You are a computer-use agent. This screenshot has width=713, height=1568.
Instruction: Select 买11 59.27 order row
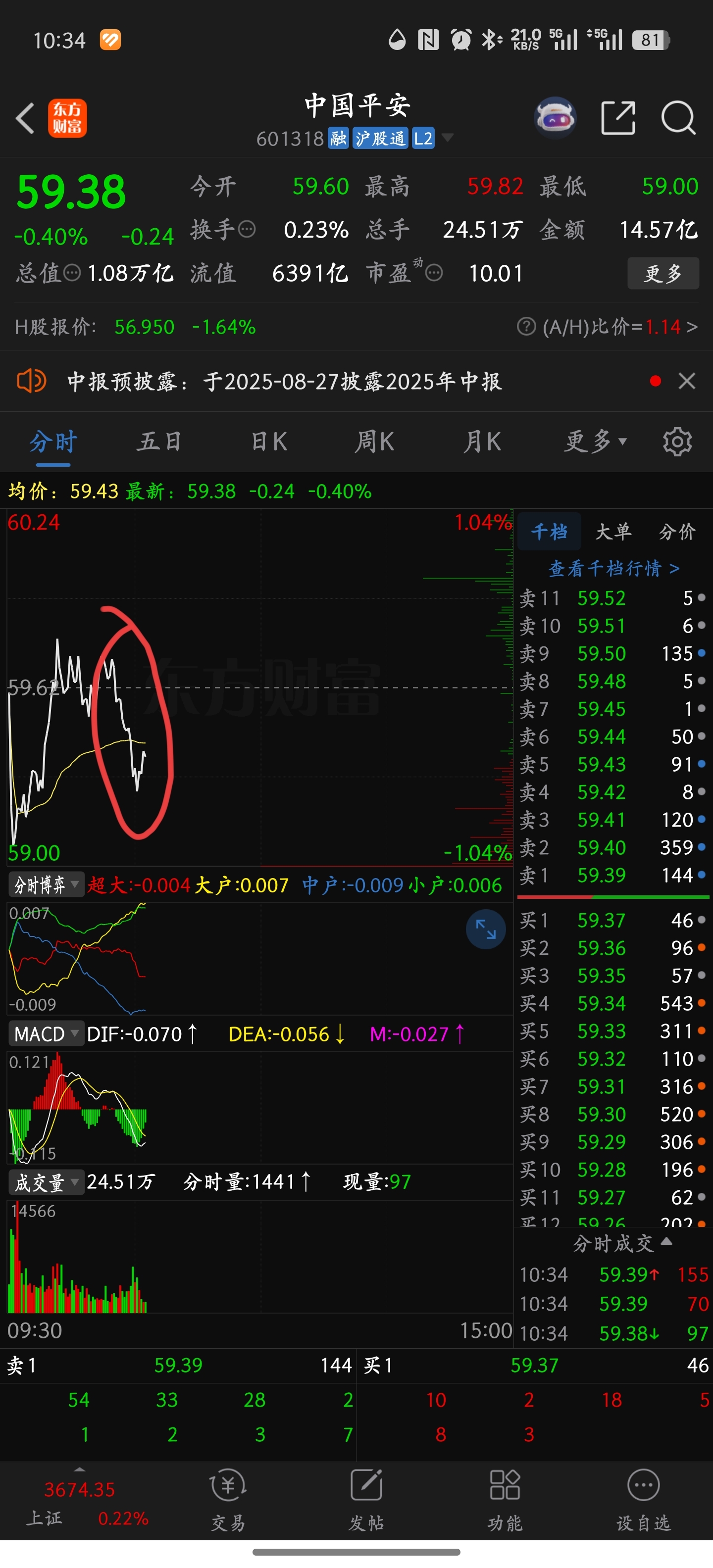(612, 1197)
